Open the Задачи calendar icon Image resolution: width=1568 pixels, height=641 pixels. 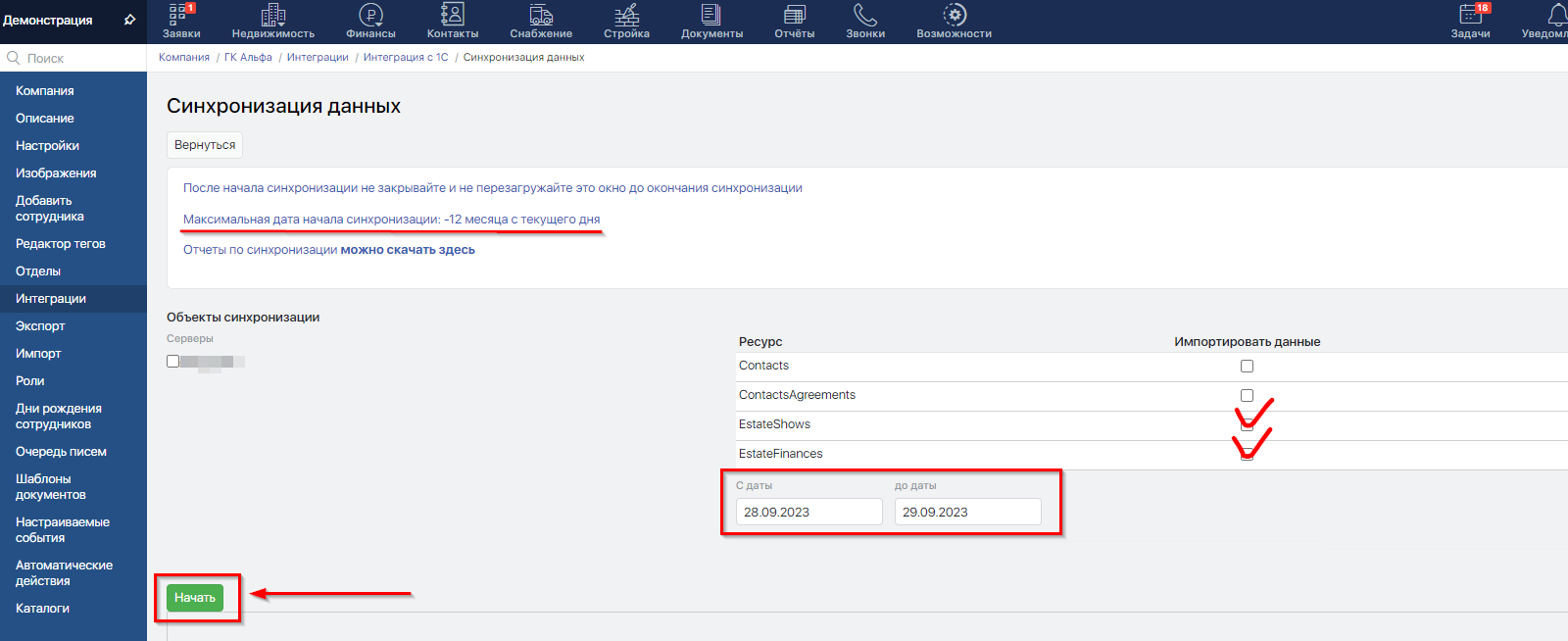click(x=1470, y=15)
